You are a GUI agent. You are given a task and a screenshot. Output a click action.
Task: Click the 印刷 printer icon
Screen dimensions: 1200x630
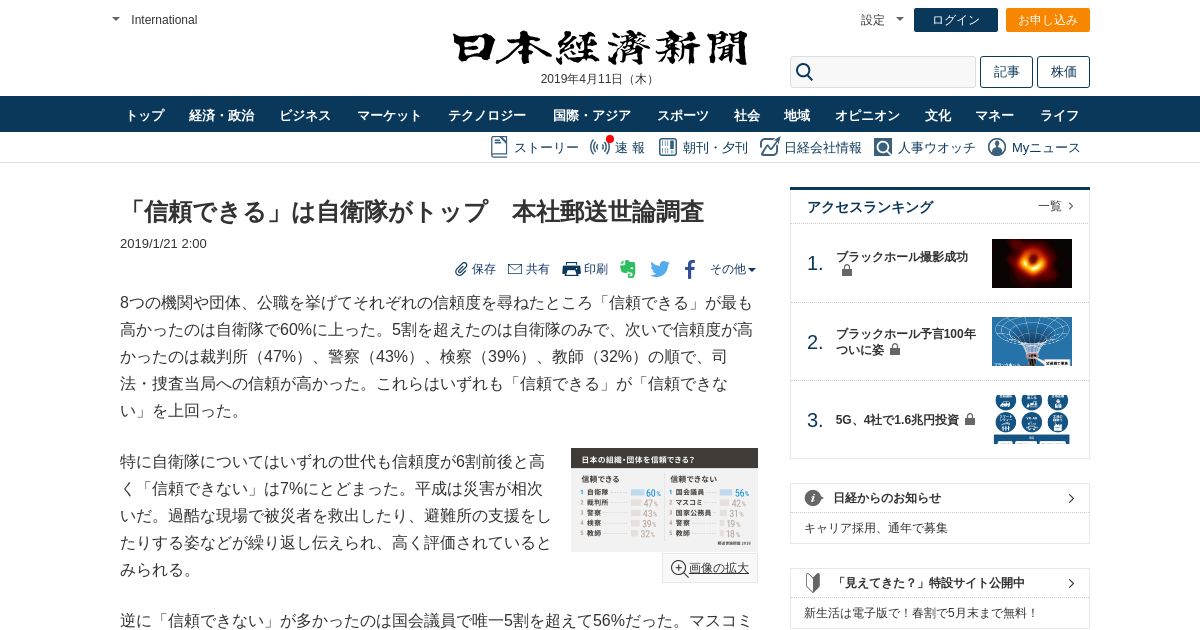(x=571, y=269)
